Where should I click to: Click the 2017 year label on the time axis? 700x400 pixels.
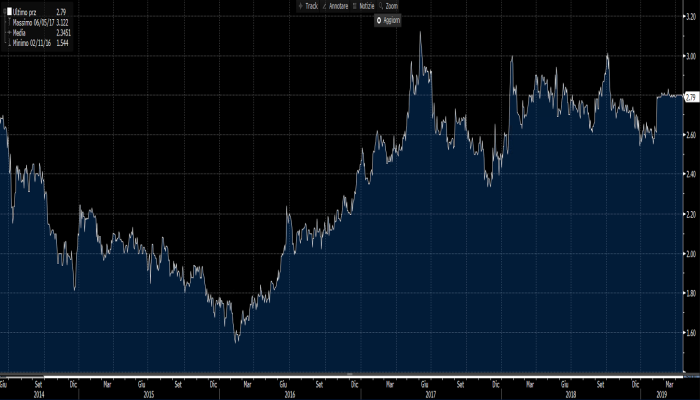tap(431, 393)
